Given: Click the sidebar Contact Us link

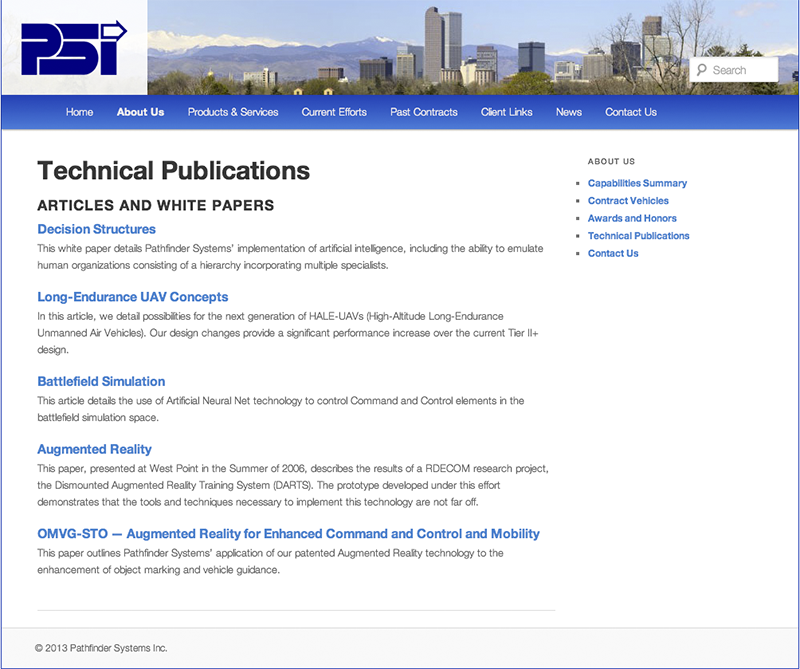Looking at the screenshot, I should pyautogui.click(x=613, y=253).
